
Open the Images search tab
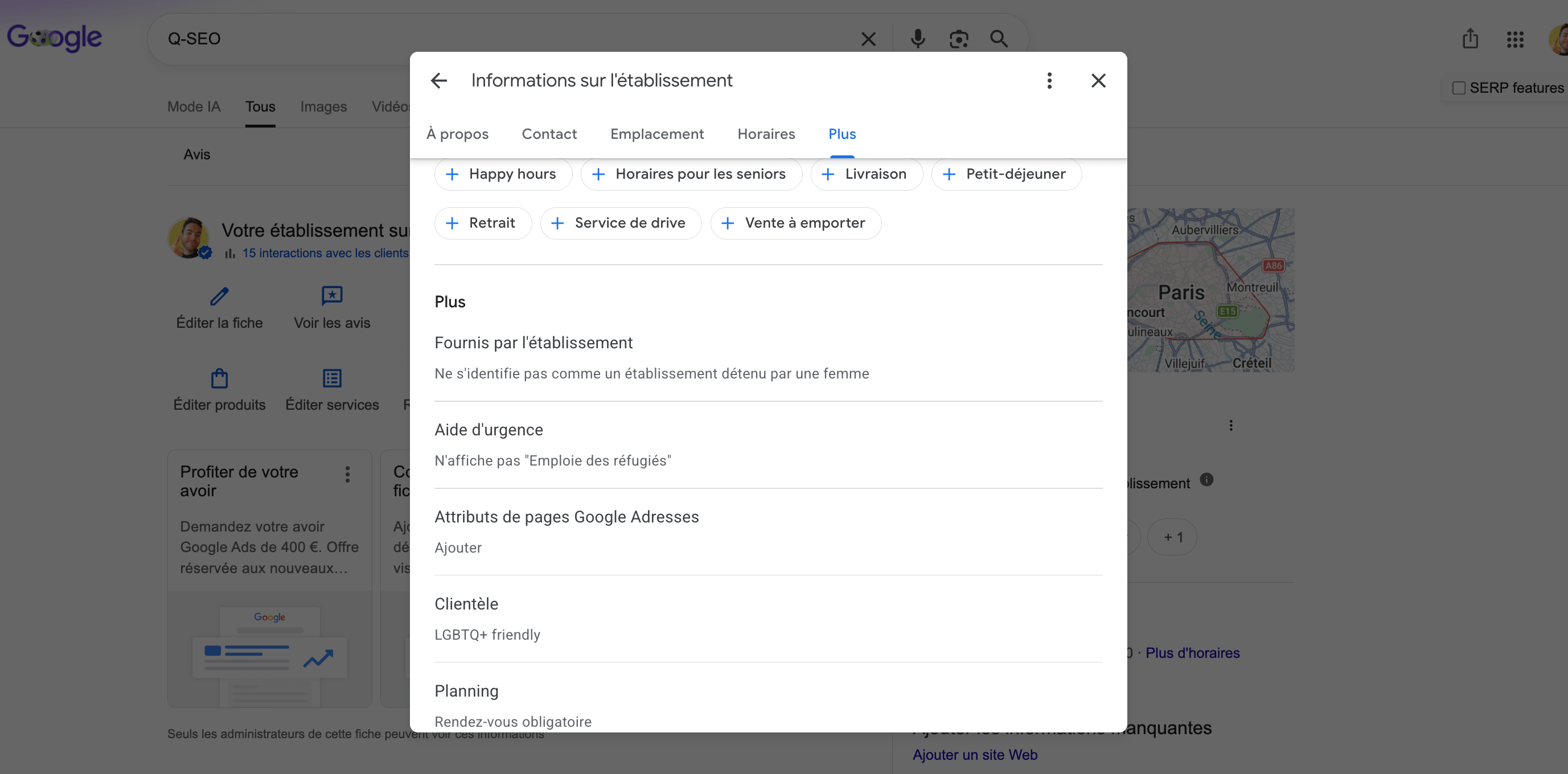point(323,106)
